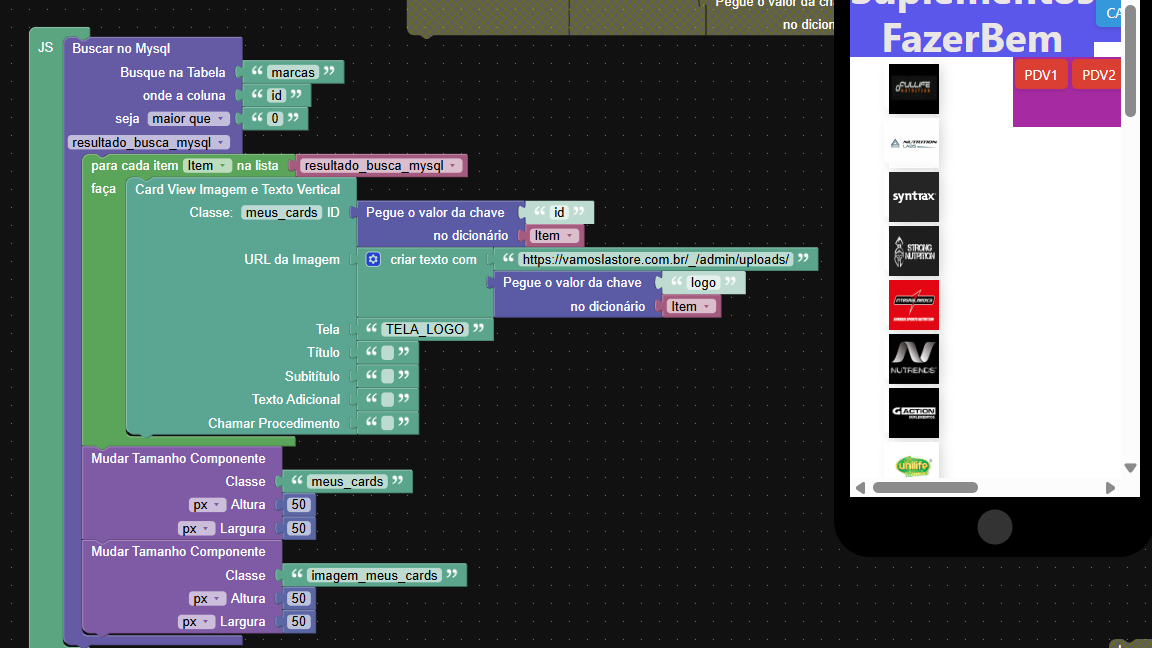Open the Strong Nutrition logo card

point(913,251)
